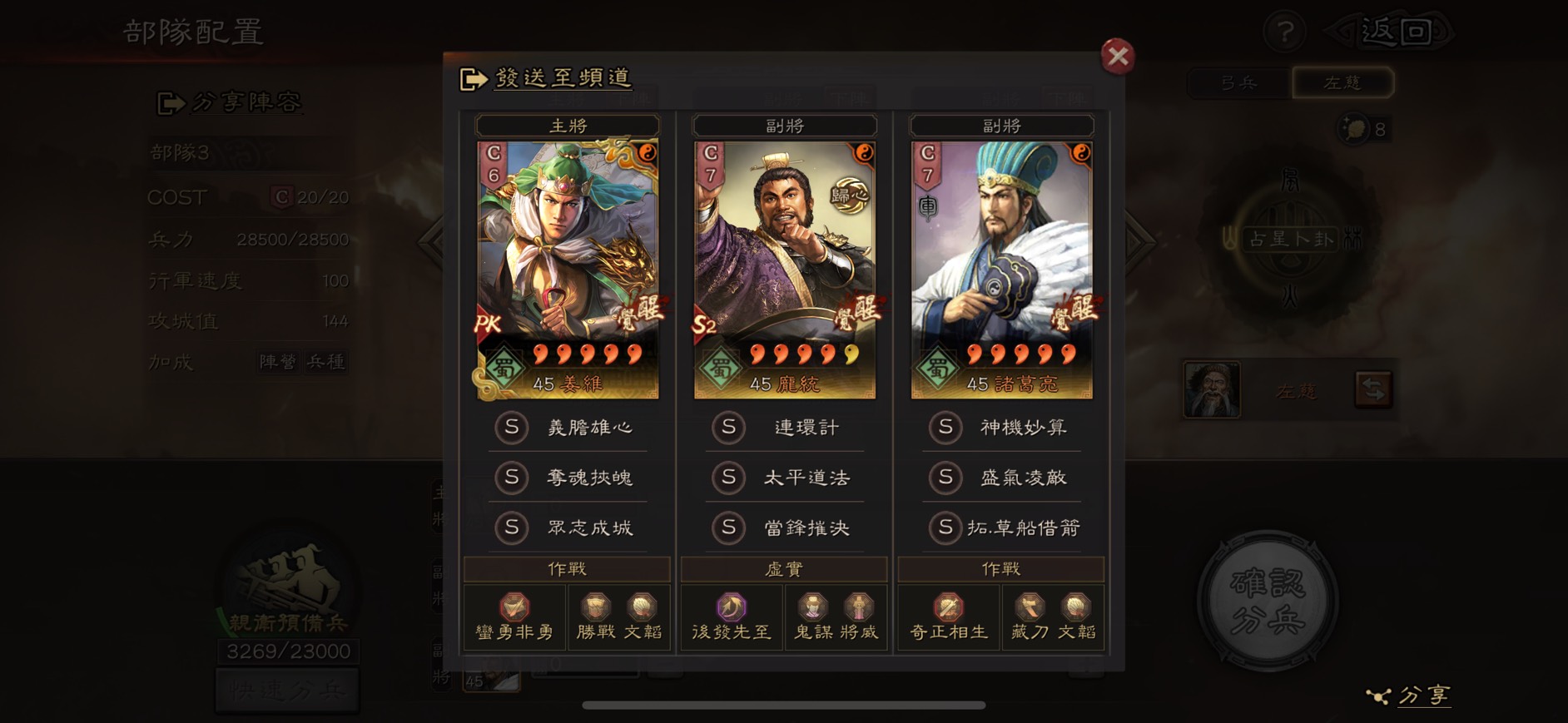This screenshot has height=723, width=1568.
Task: Open 諸葛亮 general card
Action: [1001, 270]
